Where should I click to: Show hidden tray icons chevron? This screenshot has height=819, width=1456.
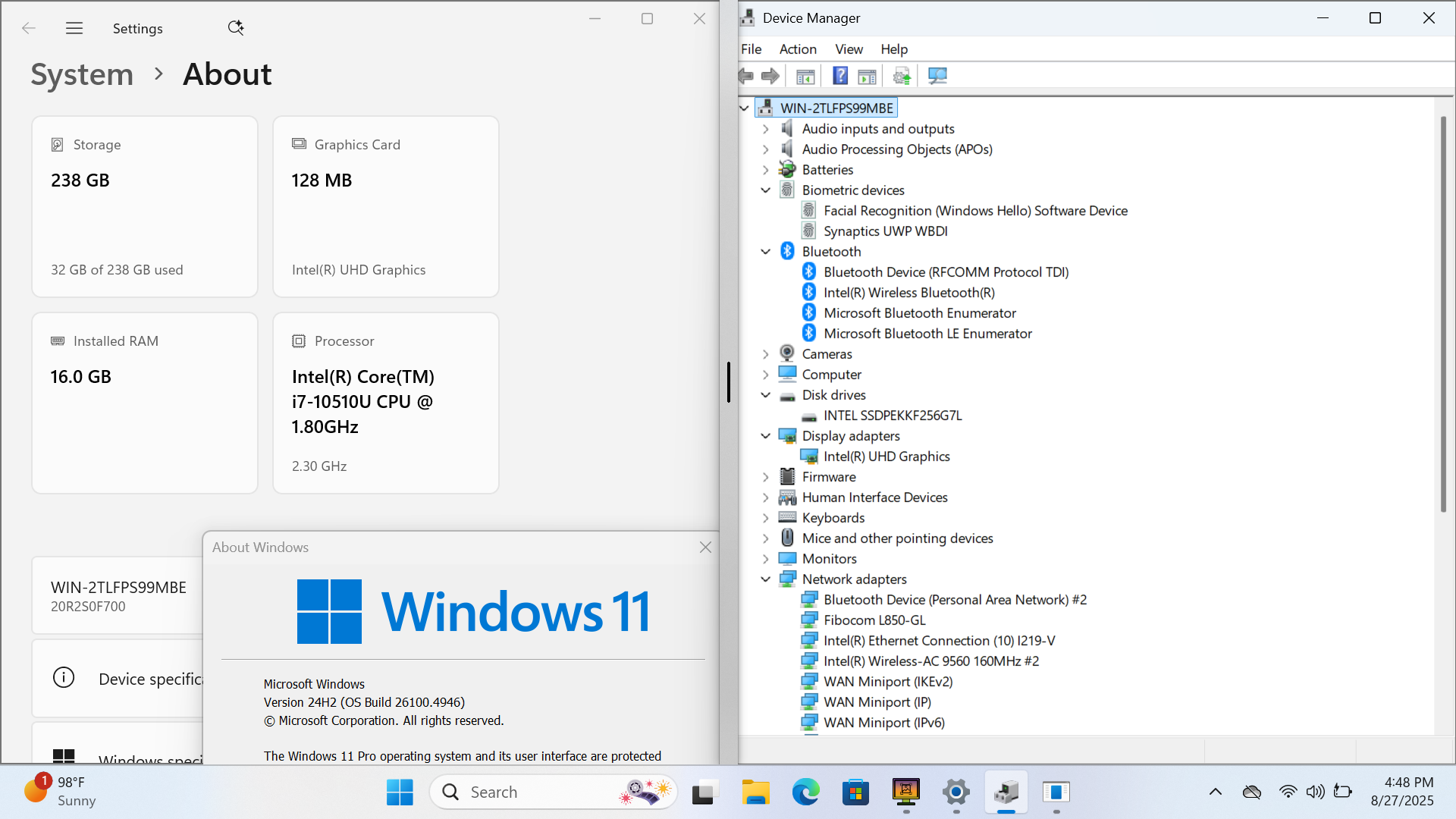click(x=1216, y=792)
